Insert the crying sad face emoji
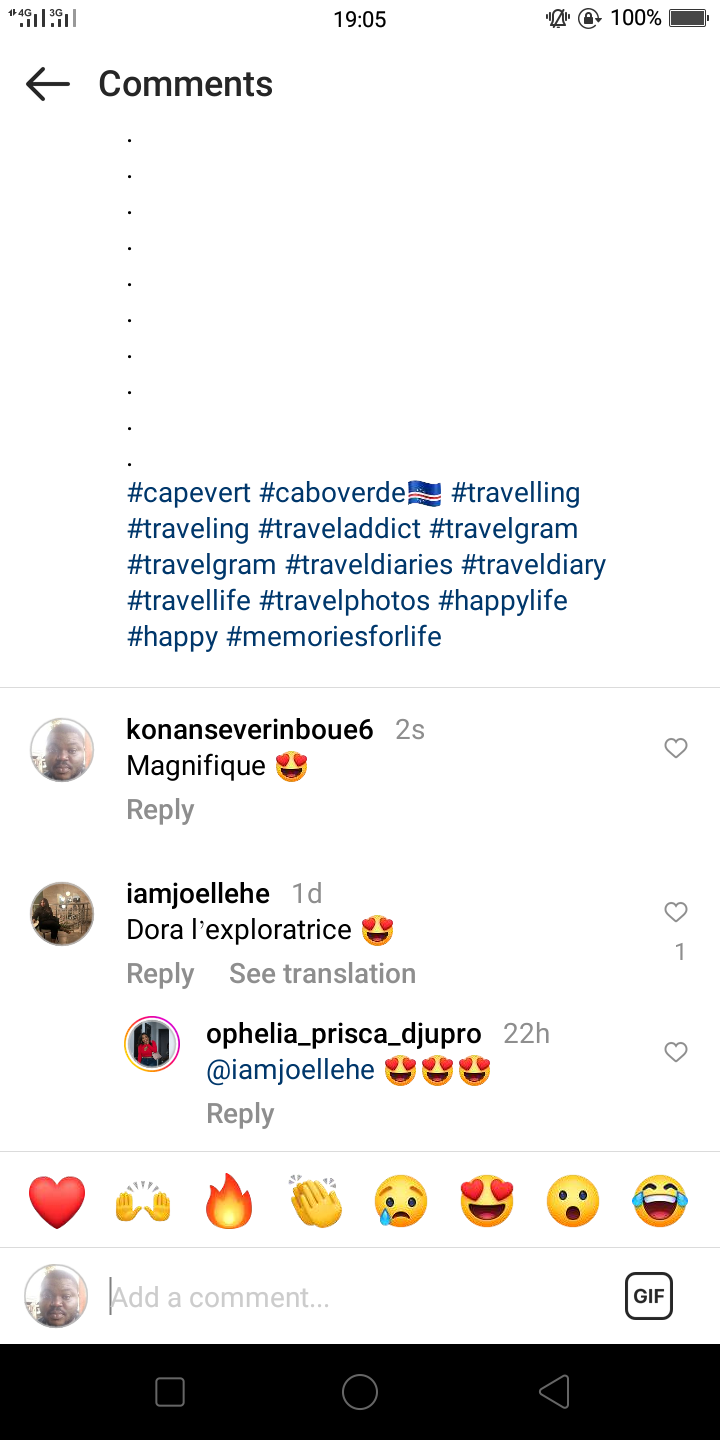The height and width of the screenshot is (1440, 720). tap(401, 1202)
